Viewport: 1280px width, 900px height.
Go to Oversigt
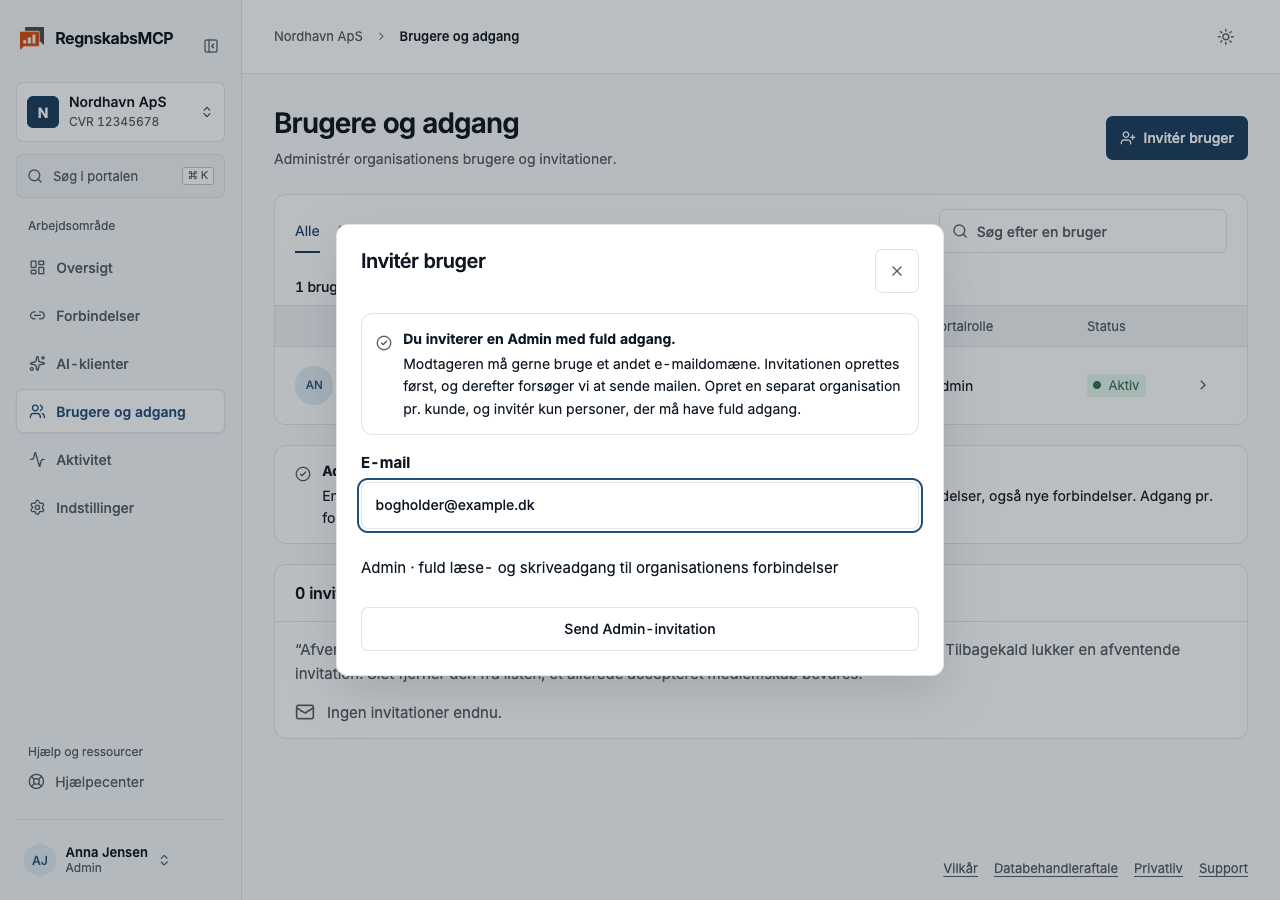coord(120,268)
